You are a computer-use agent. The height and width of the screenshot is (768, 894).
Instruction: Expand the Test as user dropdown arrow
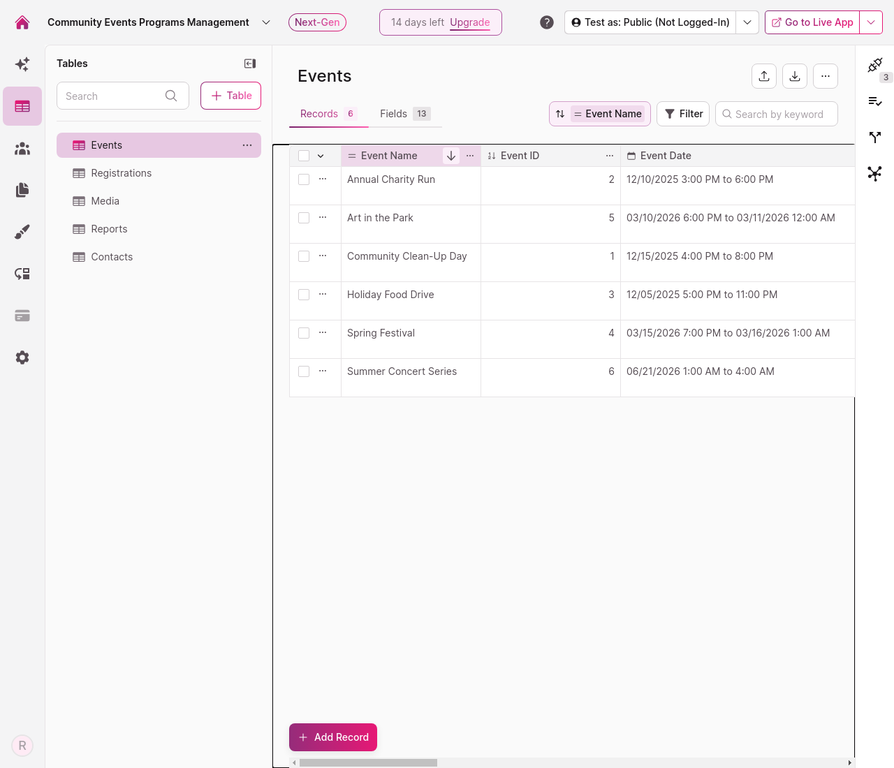[747, 22]
